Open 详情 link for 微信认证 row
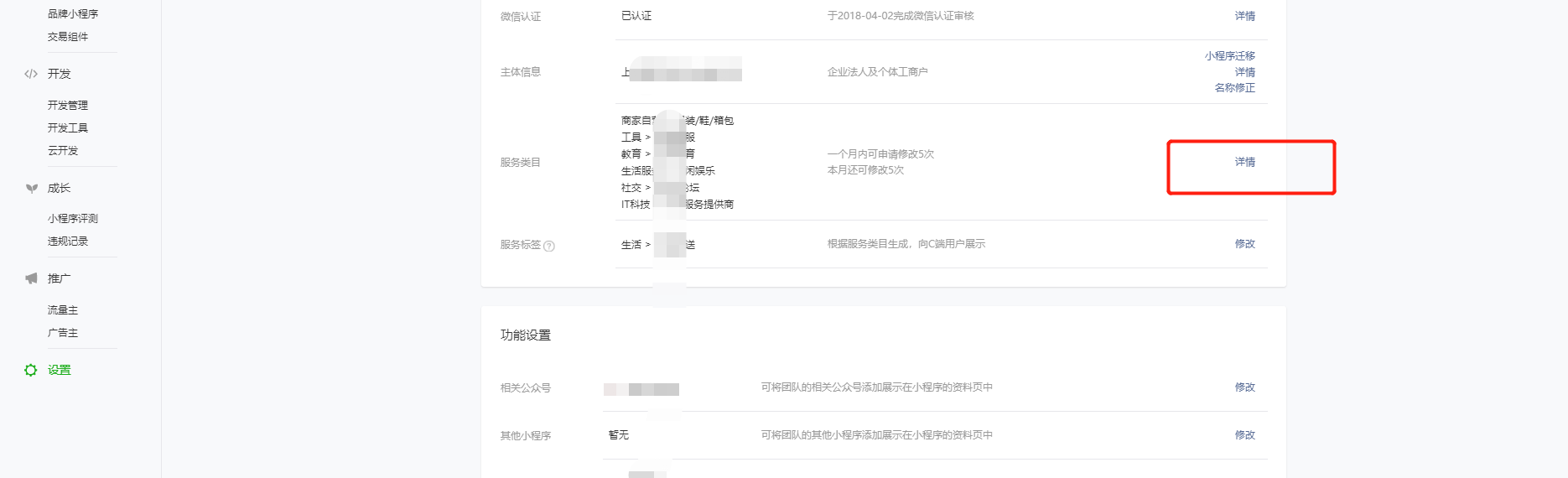The width and height of the screenshot is (1568, 478). [x=1244, y=16]
